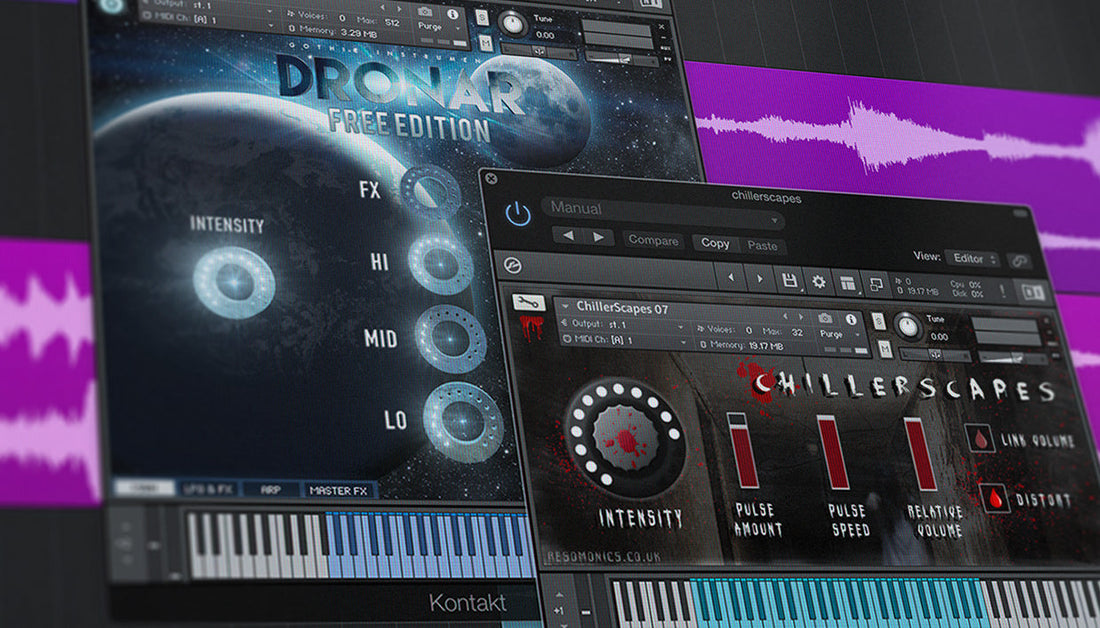Toggle Link Volume switch
The height and width of the screenshot is (628, 1100).
coord(980,439)
